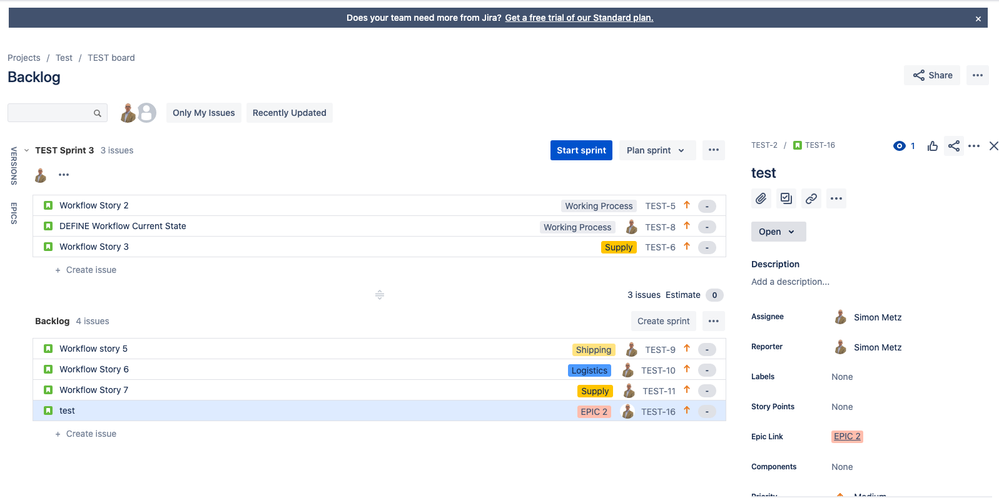Filter by unassigned avatar

click(x=147, y=113)
